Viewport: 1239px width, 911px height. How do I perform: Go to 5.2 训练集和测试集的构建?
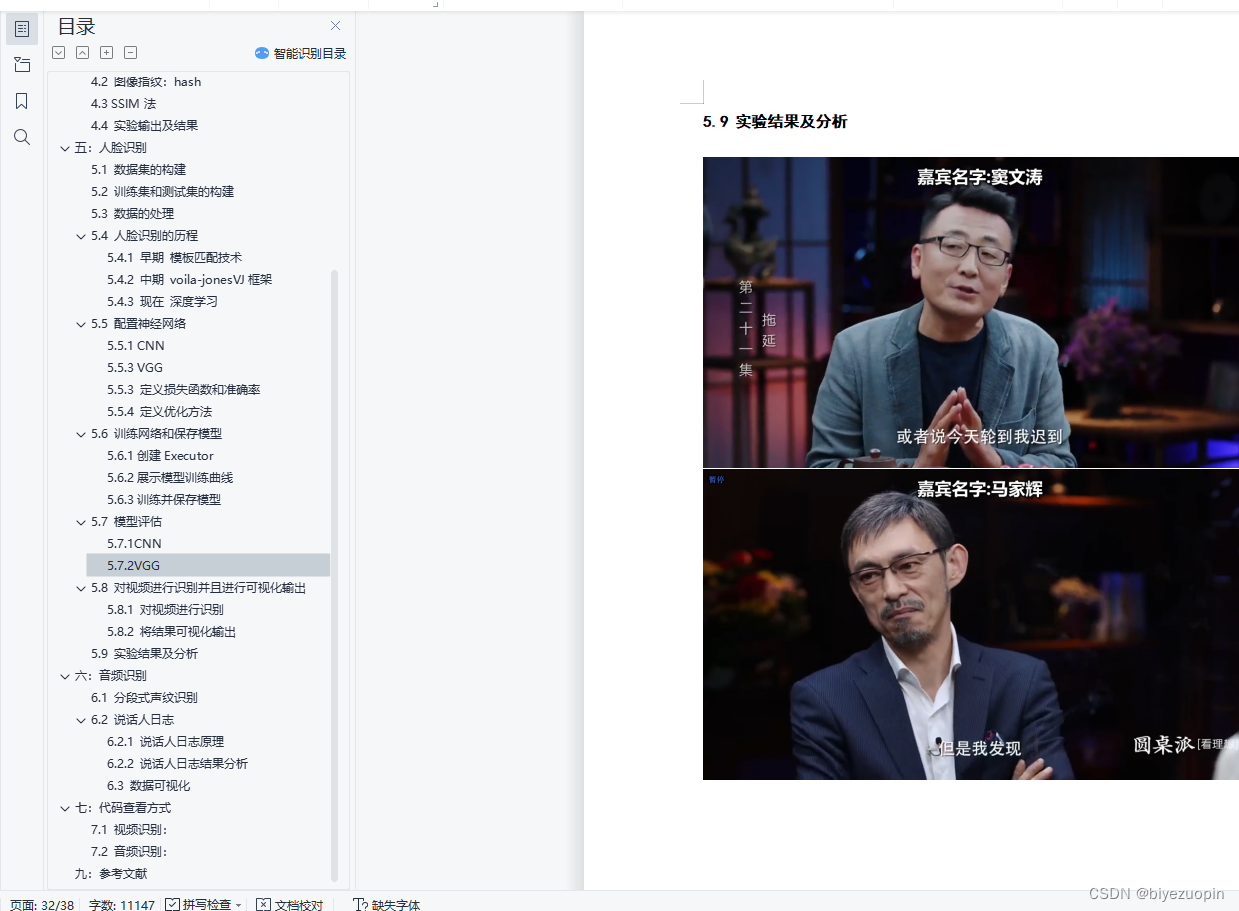(x=162, y=192)
